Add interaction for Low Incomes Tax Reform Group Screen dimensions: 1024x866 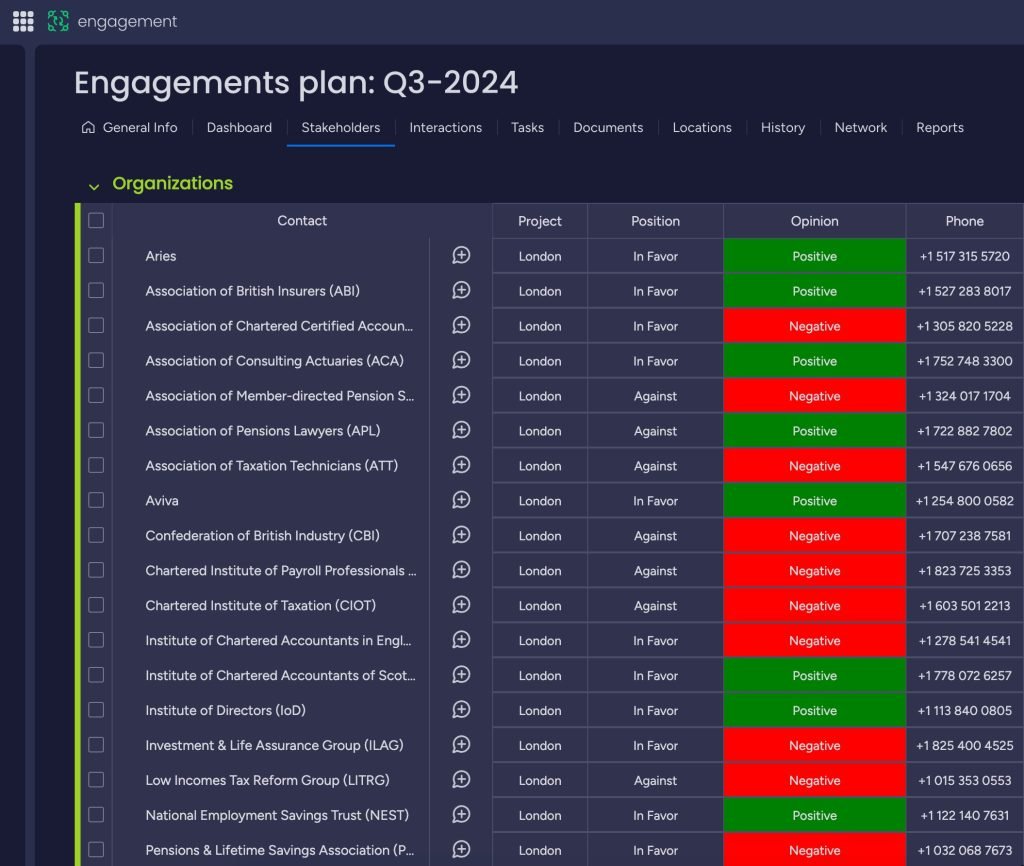click(461, 780)
